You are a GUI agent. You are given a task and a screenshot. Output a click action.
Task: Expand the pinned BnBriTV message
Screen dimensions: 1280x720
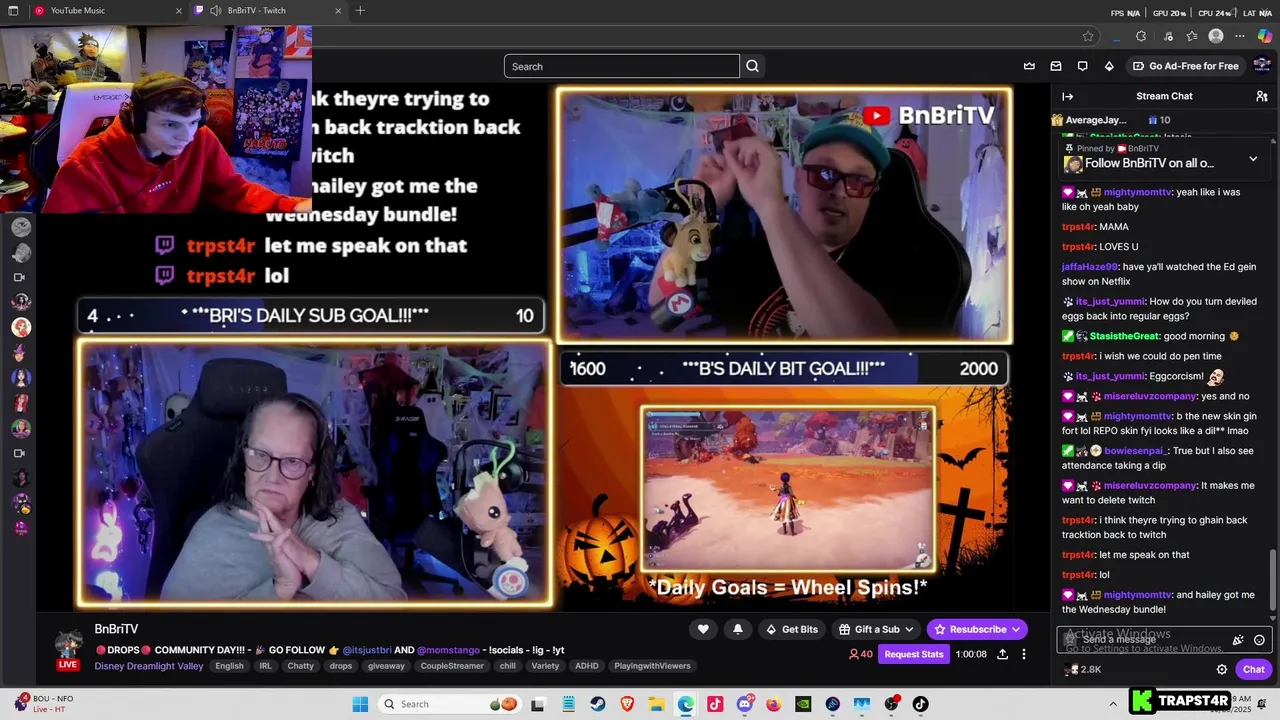click(1253, 159)
